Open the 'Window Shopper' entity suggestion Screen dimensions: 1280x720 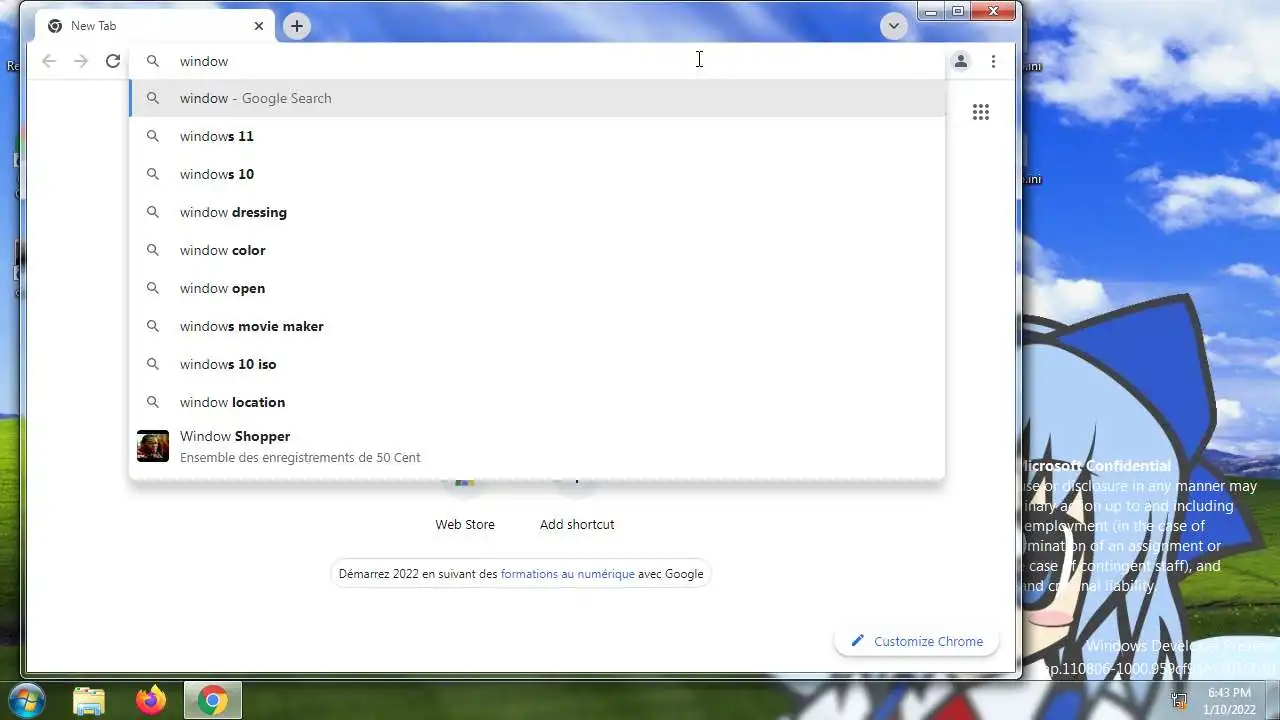click(537, 446)
